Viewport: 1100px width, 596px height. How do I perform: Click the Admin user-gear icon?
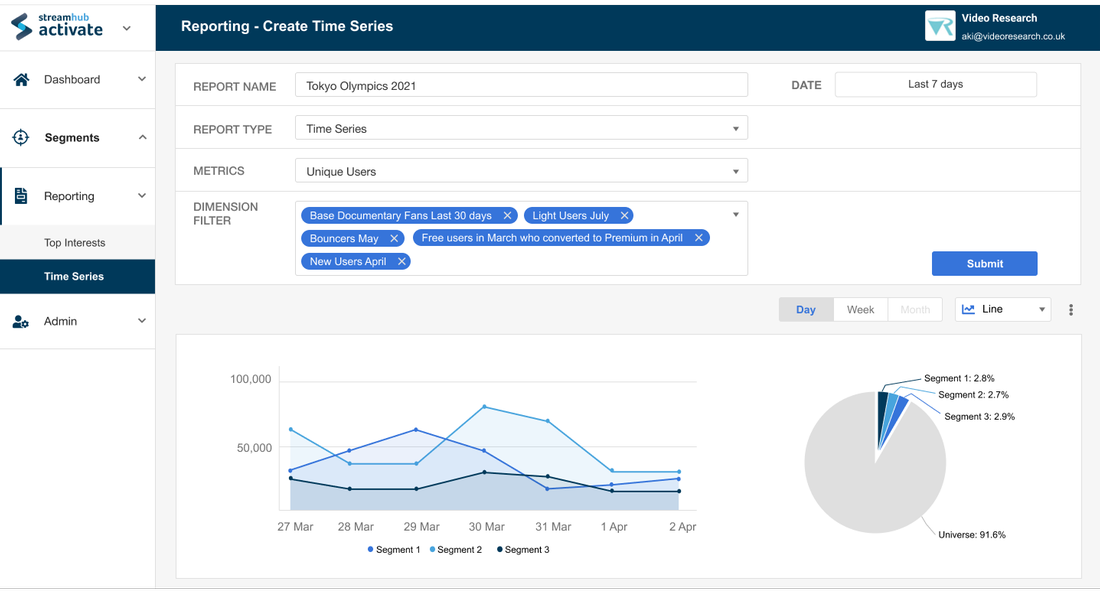click(x=21, y=321)
